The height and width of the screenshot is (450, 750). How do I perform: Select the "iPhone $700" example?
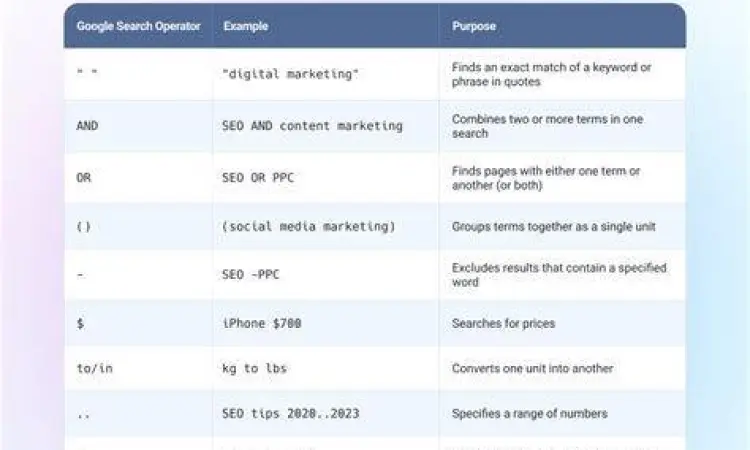click(261, 323)
